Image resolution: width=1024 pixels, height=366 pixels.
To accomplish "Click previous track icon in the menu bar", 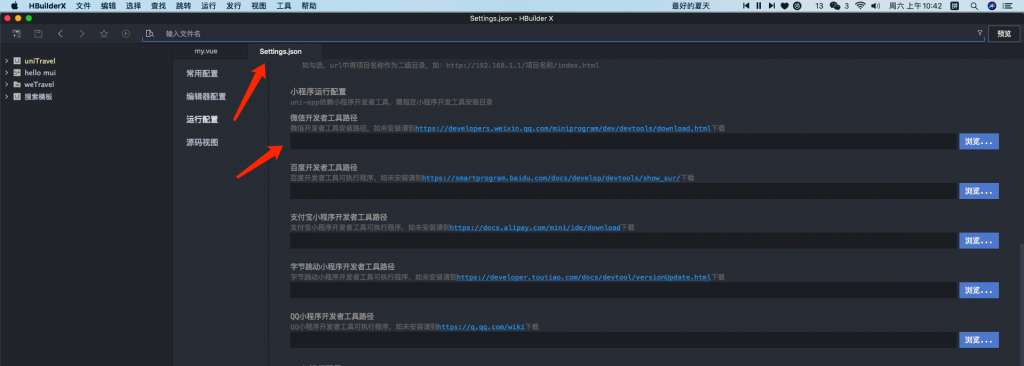I will (x=746, y=5).
